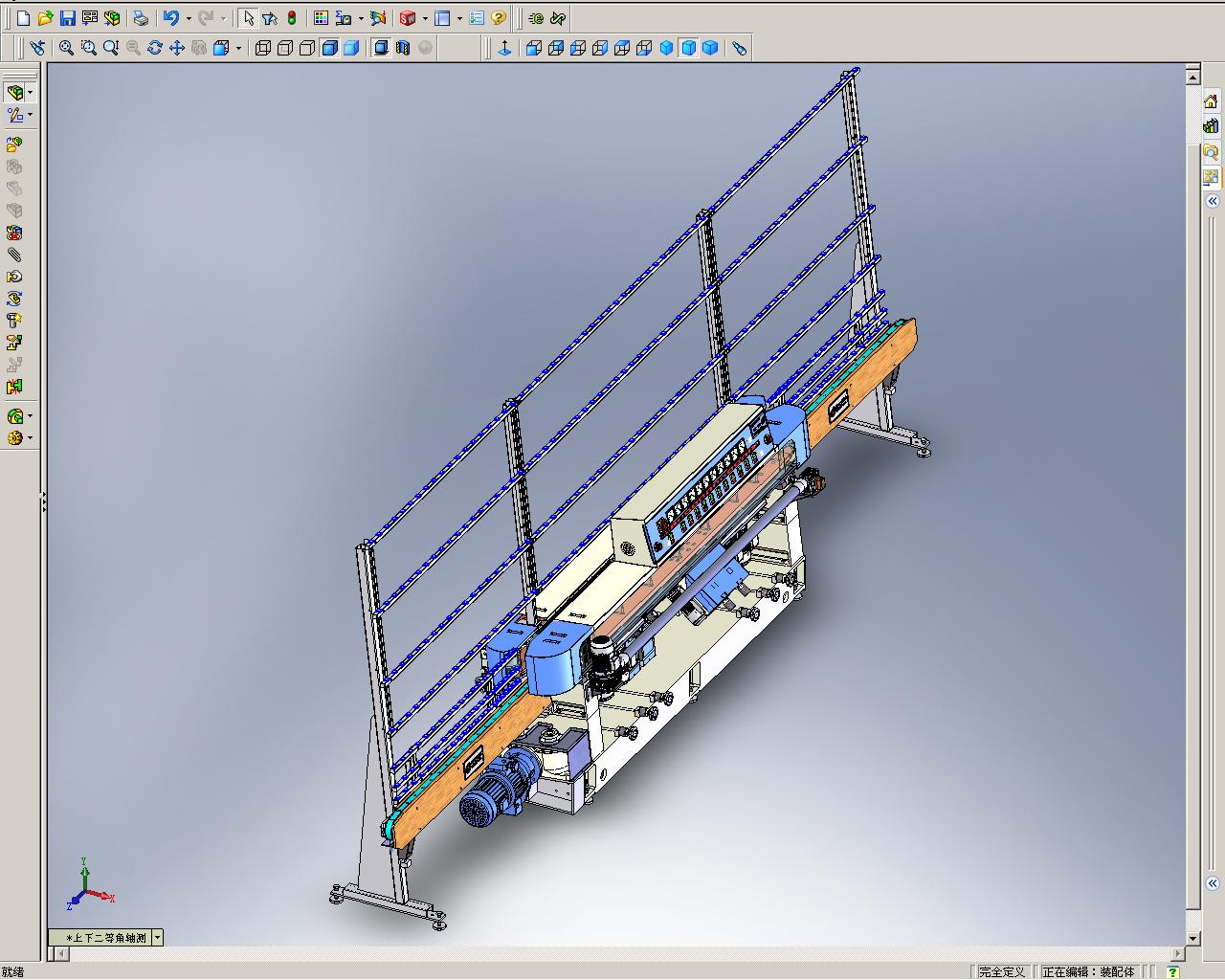Switch to hidden lines removed display
This screenshot has height=980, width=1225.
tap(307, 48)
